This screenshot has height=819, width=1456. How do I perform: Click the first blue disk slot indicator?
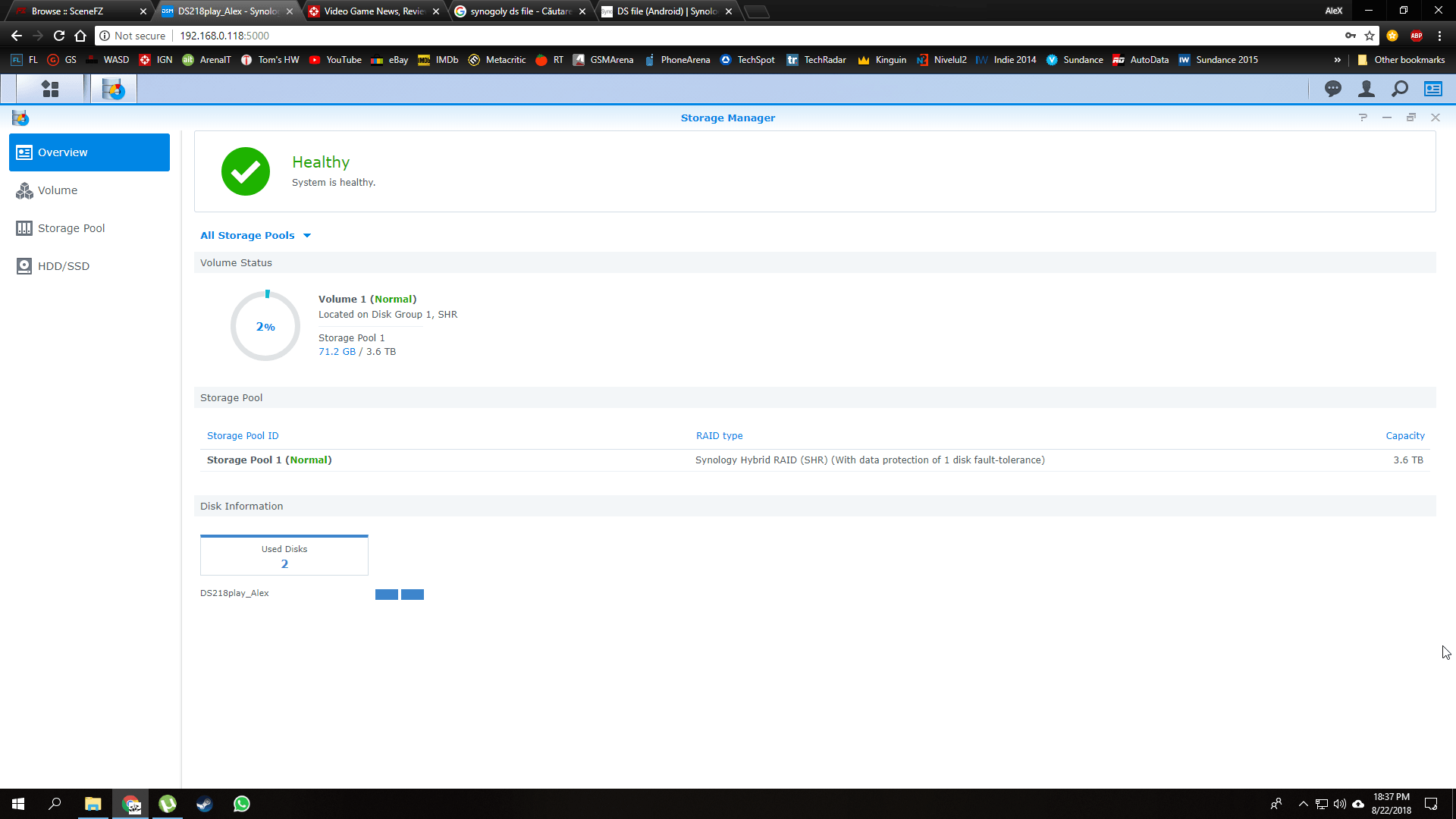coord(386,595)
